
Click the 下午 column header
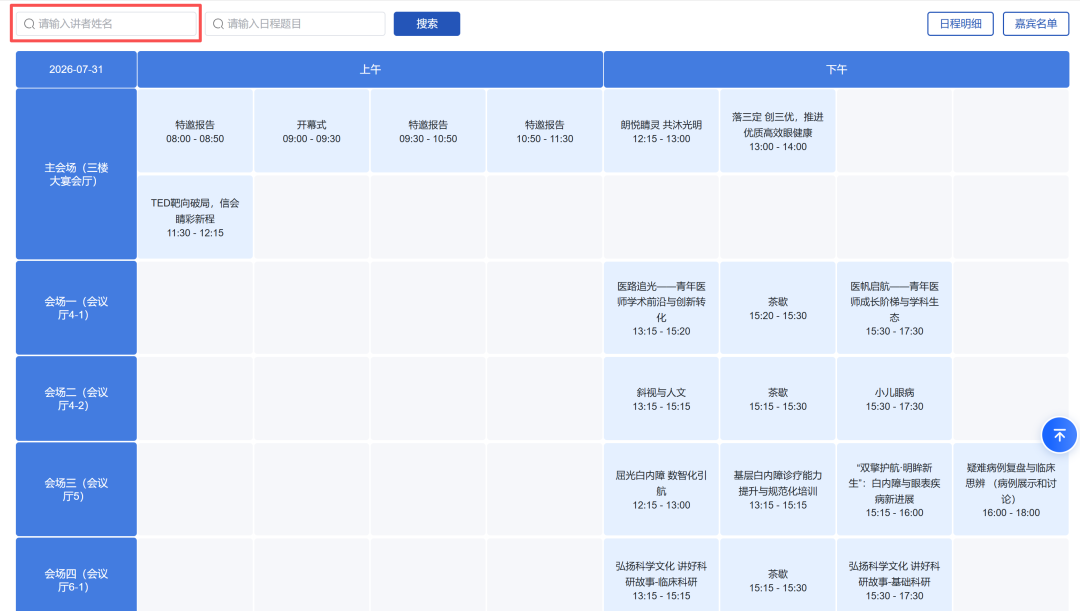coord(836,69)
